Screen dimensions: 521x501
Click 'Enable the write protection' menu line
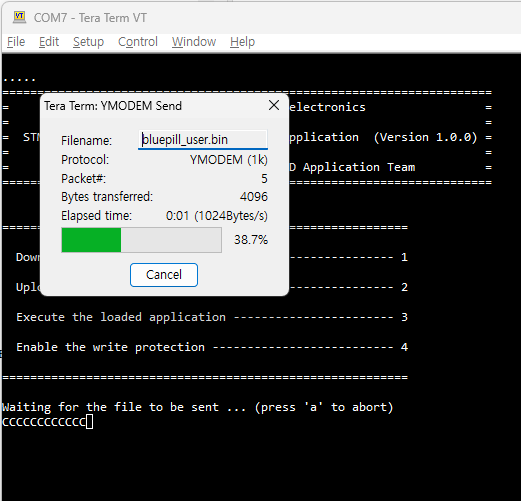pos(212,347)
